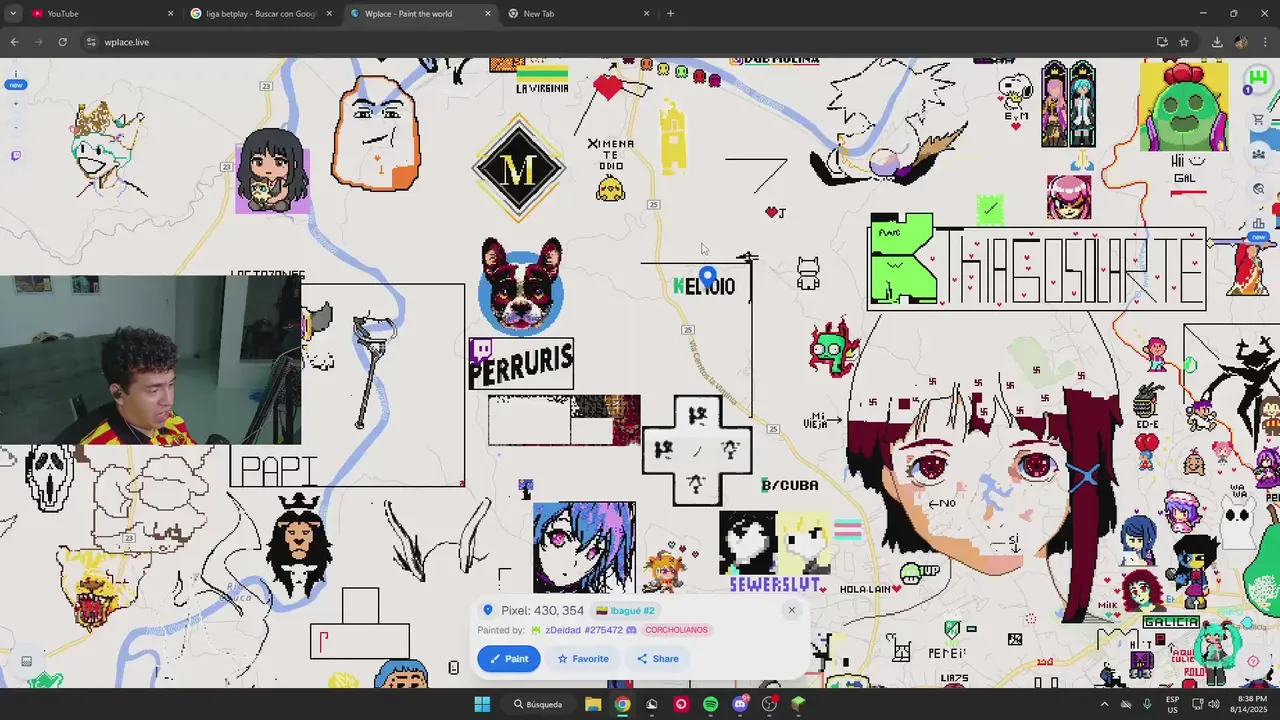
Task: Open Spotify from taskbar
Action: tap(710, 704)
